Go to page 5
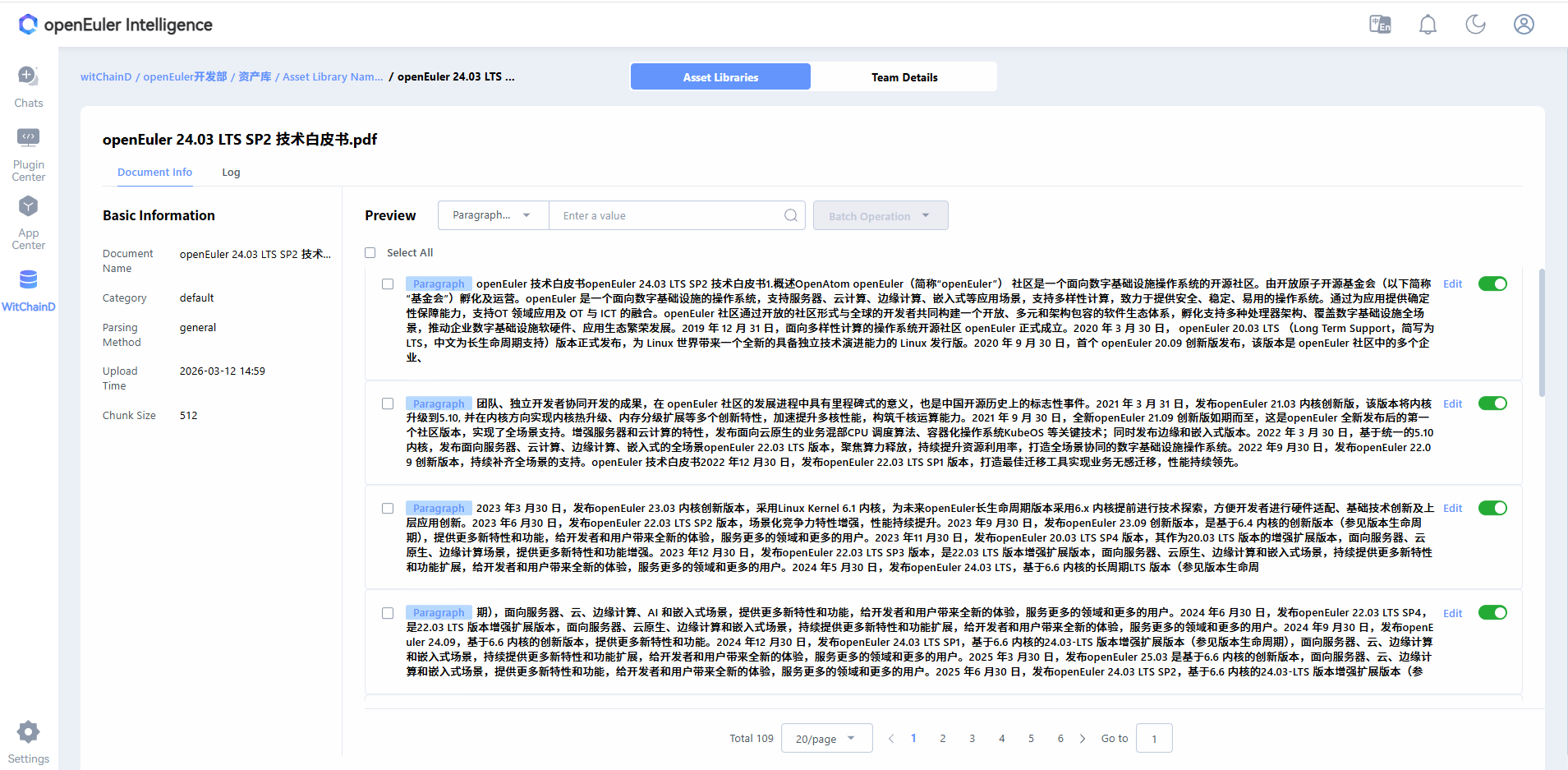 1032,739
